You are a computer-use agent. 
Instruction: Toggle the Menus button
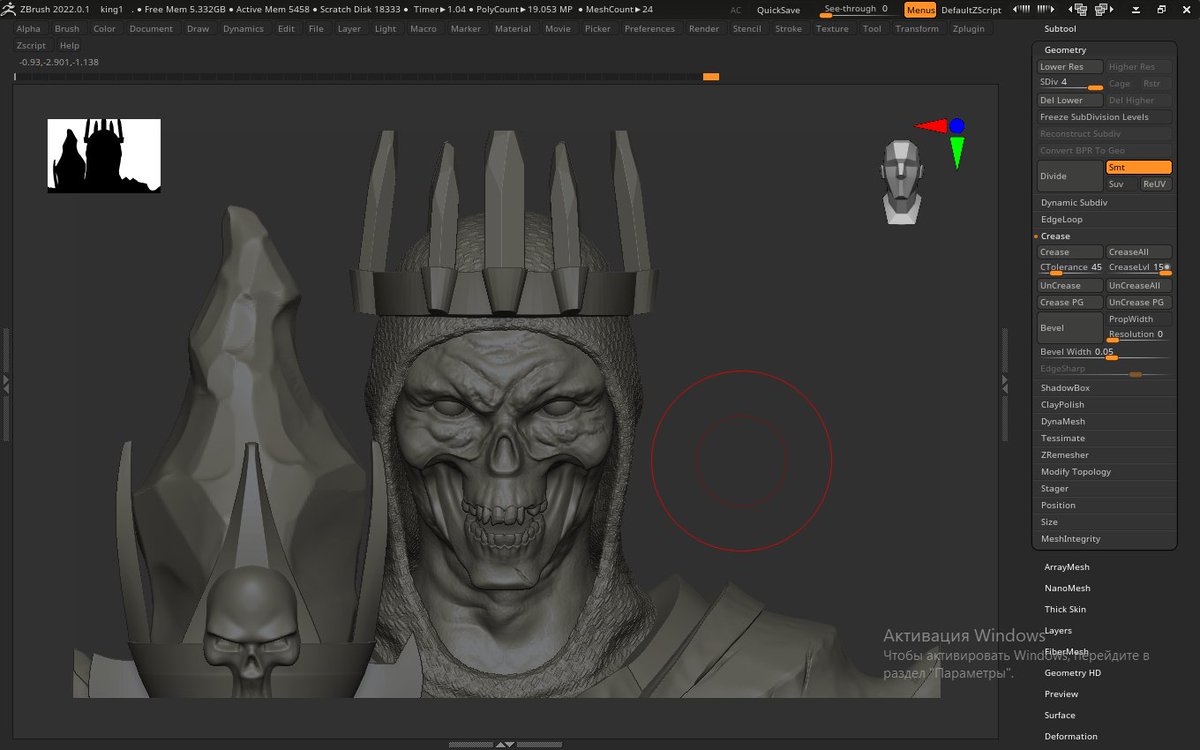pos(920,10)
